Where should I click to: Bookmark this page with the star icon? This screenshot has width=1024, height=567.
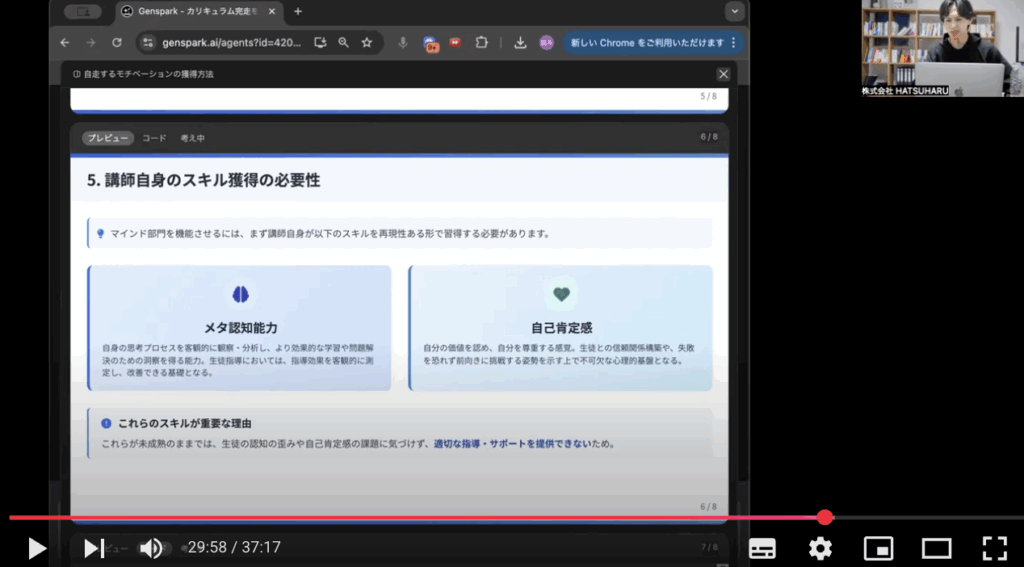367,43
